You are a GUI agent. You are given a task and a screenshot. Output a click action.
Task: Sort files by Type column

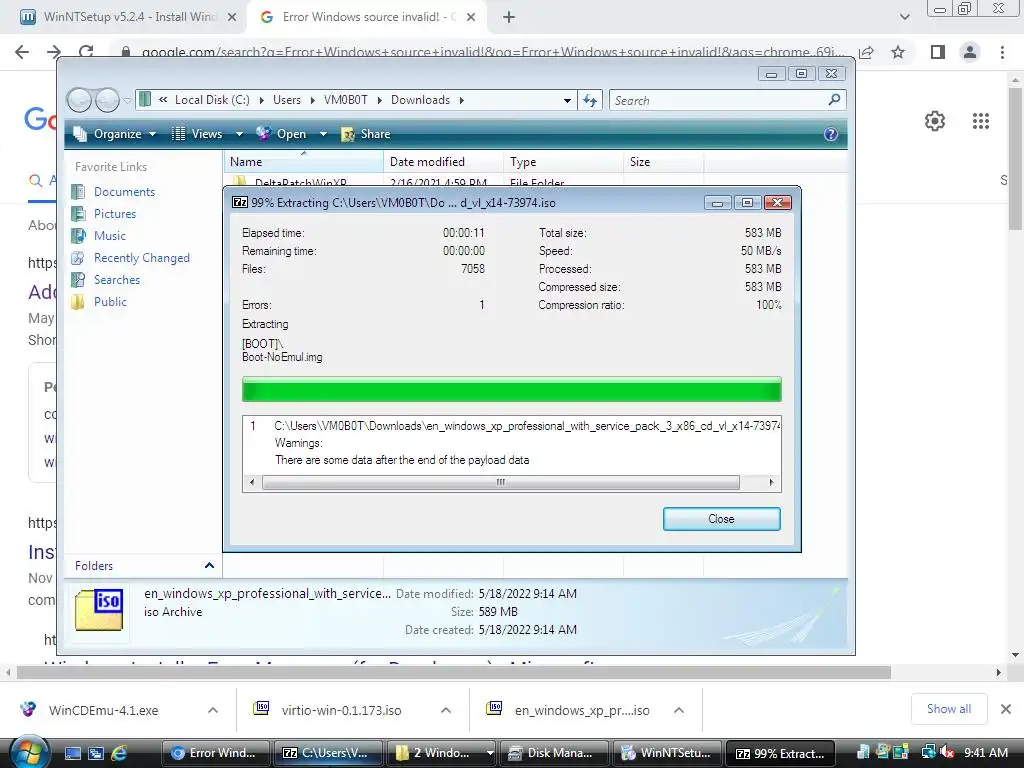click(x=563, y=162)
